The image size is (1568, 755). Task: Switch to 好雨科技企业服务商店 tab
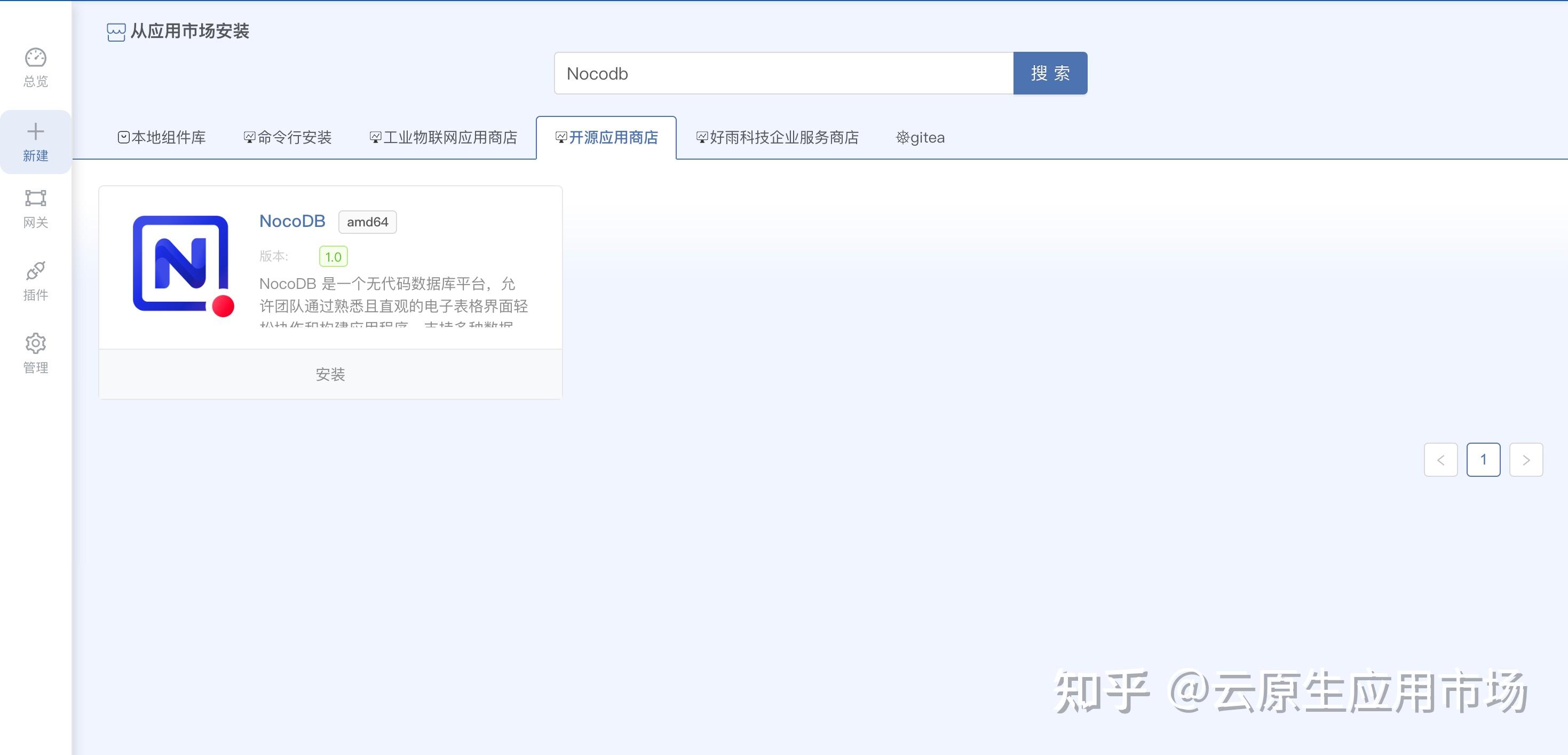click(x=778, y=138)
